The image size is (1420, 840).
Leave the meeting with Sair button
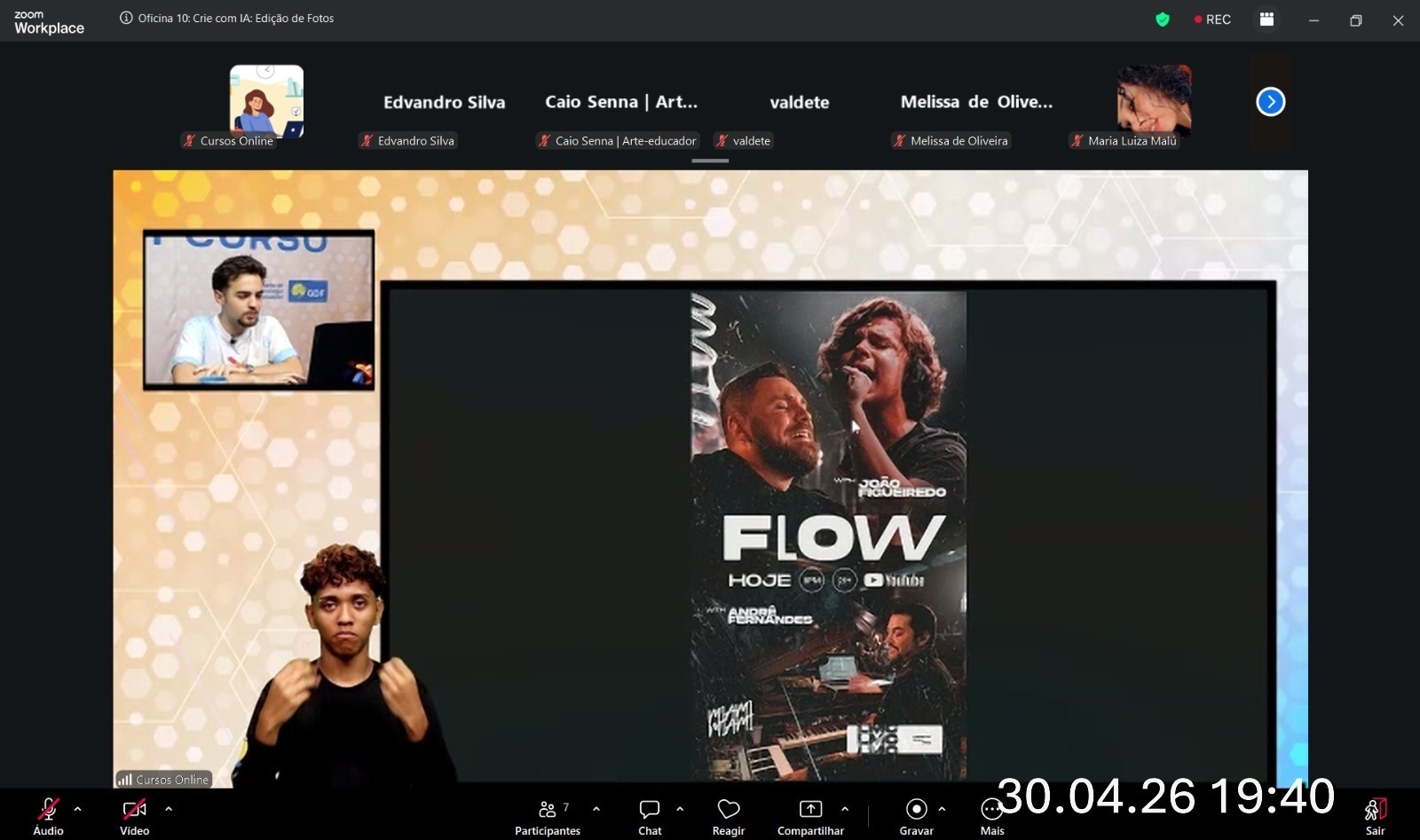pyautogui.click(x=1375, y=816)
